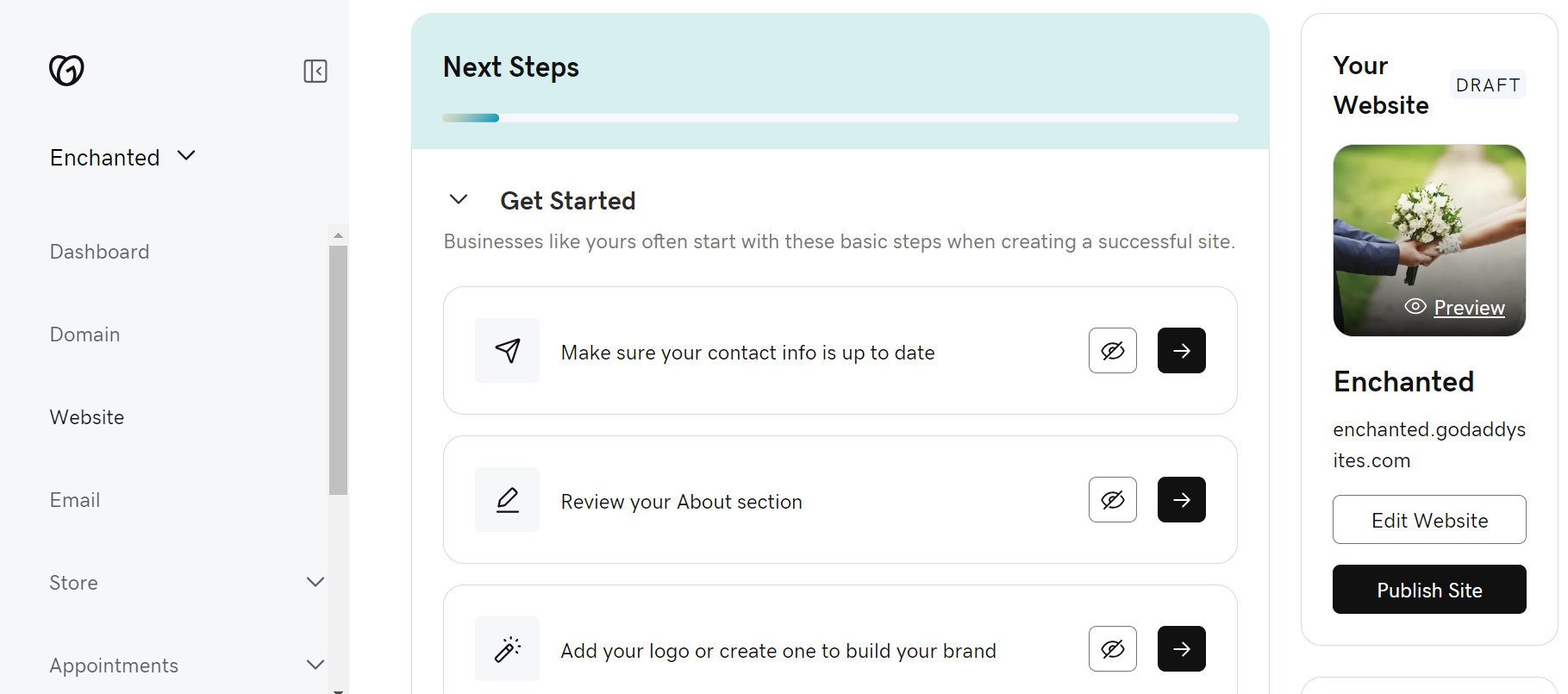
Task: Expand the Appointments menu
Action: click(x=315, y=665)
